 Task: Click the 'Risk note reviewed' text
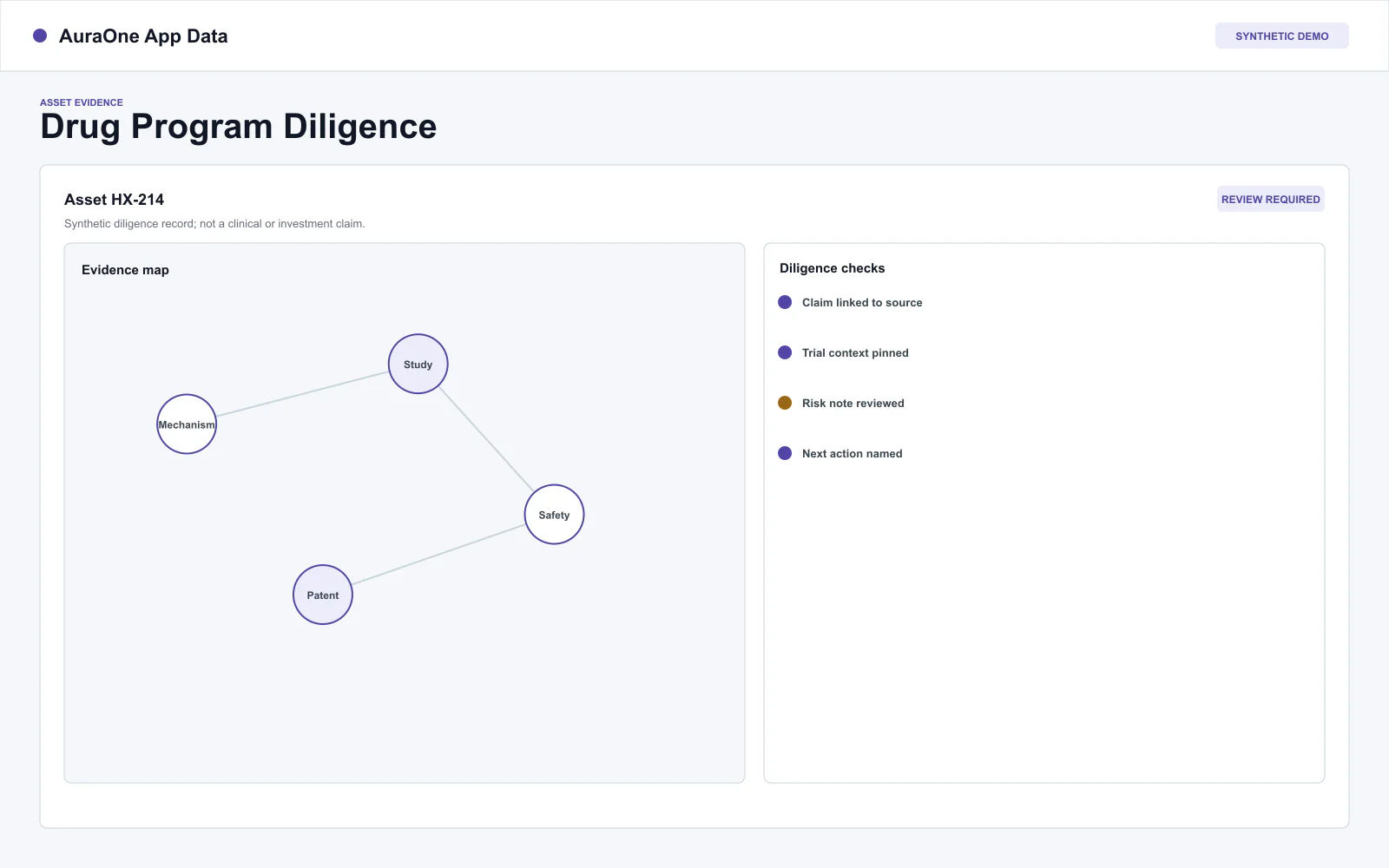click(x=853, y=404)
